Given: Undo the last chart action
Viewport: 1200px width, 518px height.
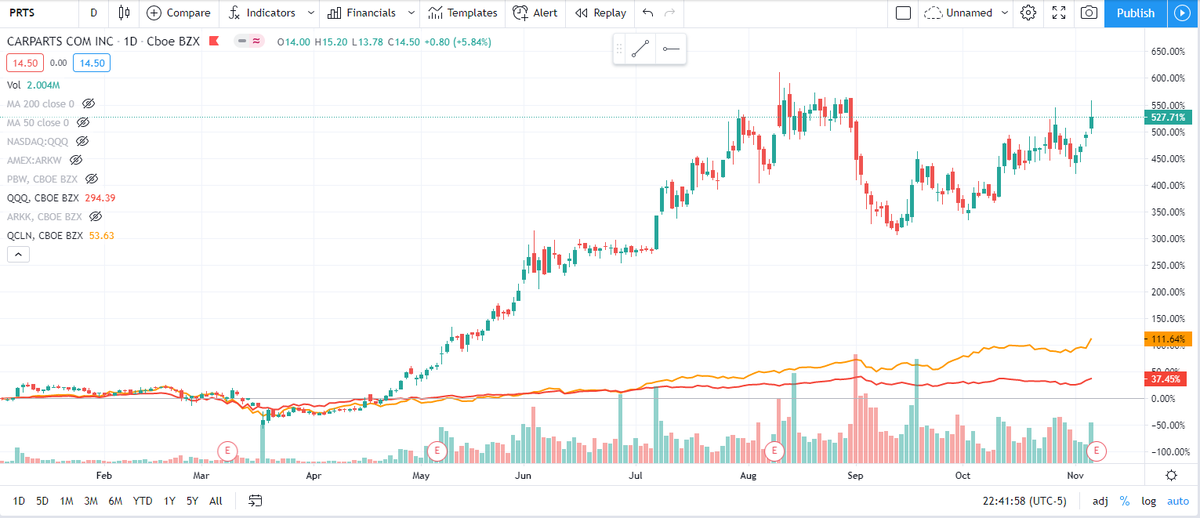Looking at the screenshot, I should pyautogui.click(x=648, y=13).
